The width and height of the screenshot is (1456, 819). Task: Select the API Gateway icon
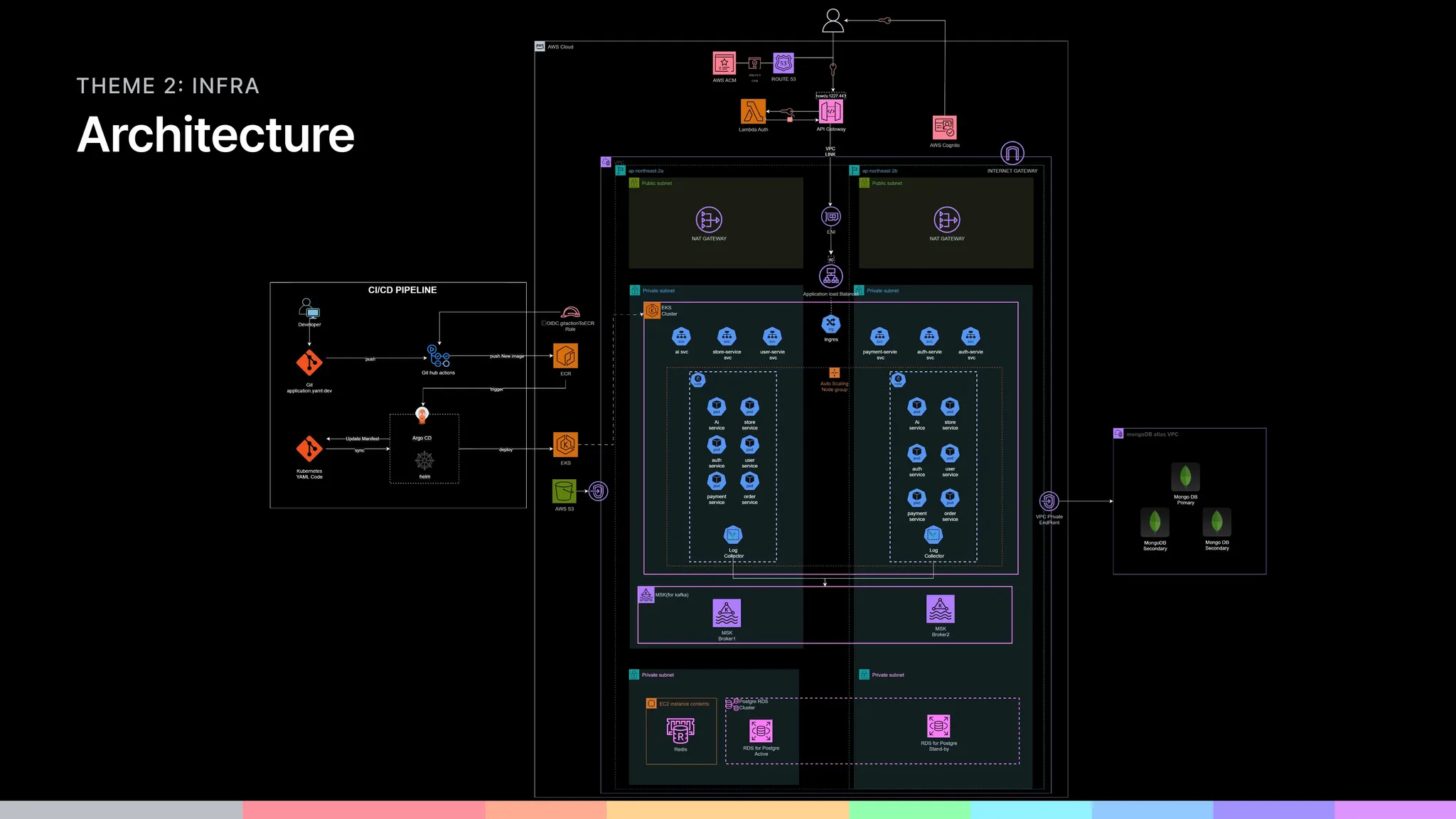[x=830, y=112]
